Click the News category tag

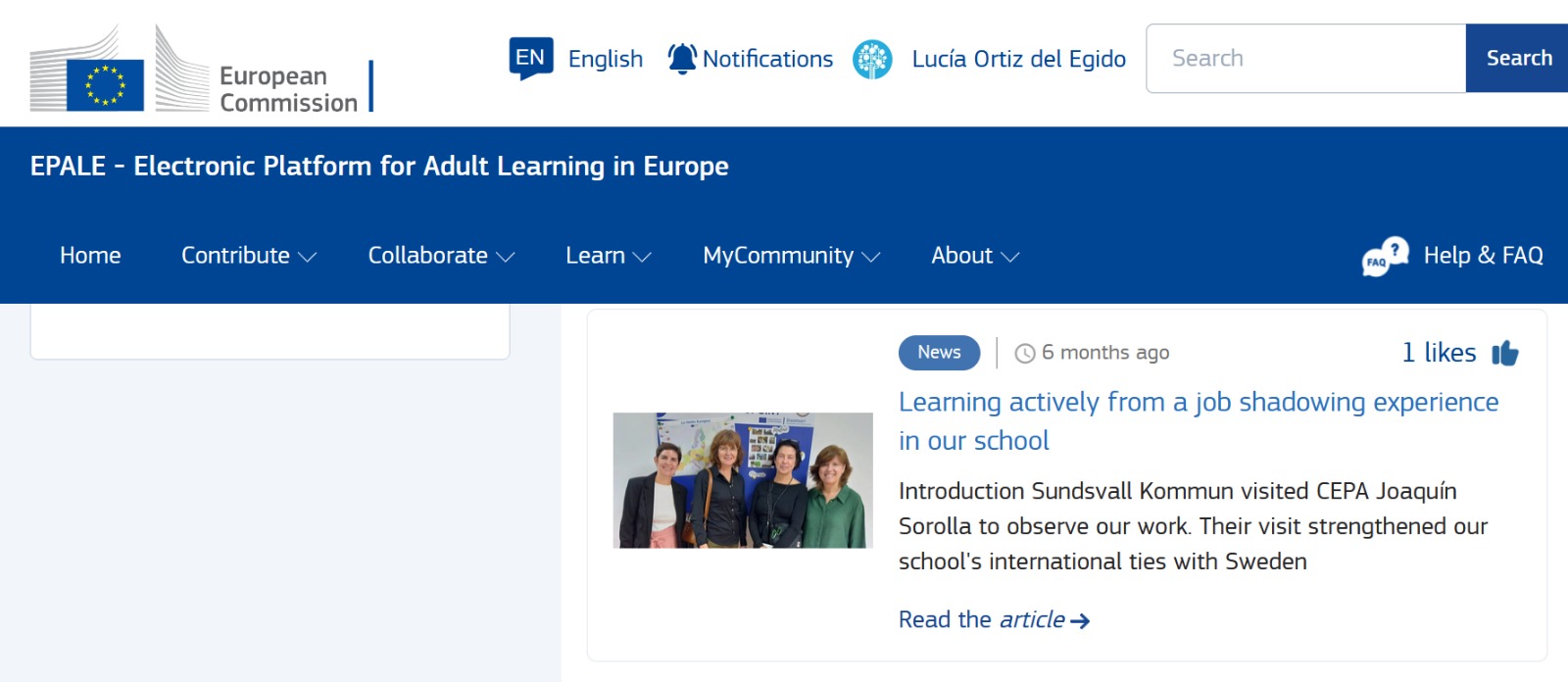tap(939, 353)
